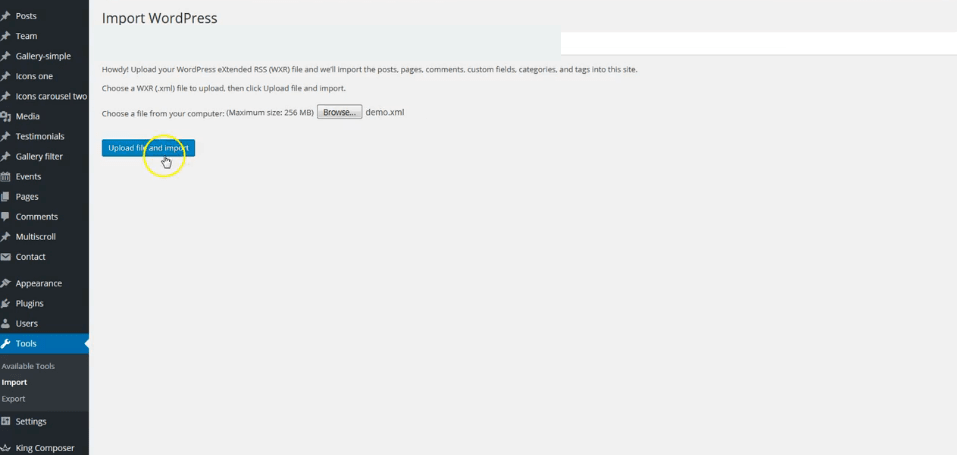The height and width of the screenshot is (455, 957).
Task: Click the Events calendar icon
Action: click(6, 176)
